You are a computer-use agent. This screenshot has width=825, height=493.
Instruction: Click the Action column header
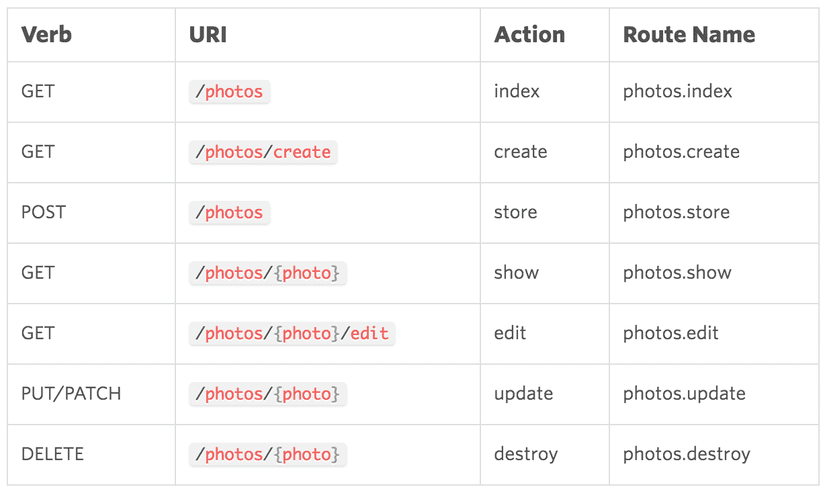pyautogui.click(x=529, y=35)
